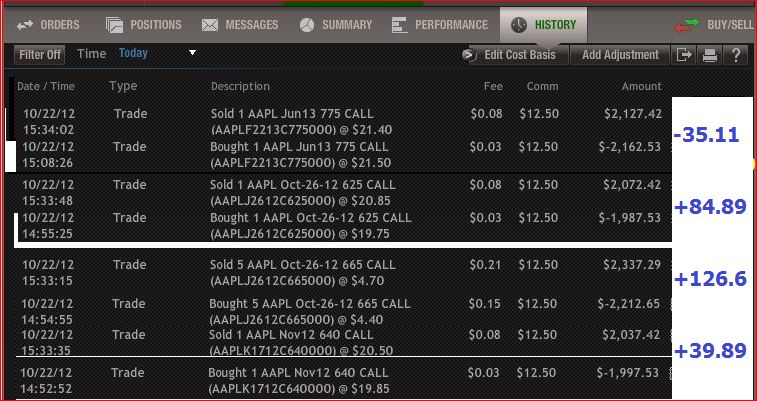Screen dimensions: 757x401
Task: Click the $0.15 fee cell
Action: tap(484, 304)
